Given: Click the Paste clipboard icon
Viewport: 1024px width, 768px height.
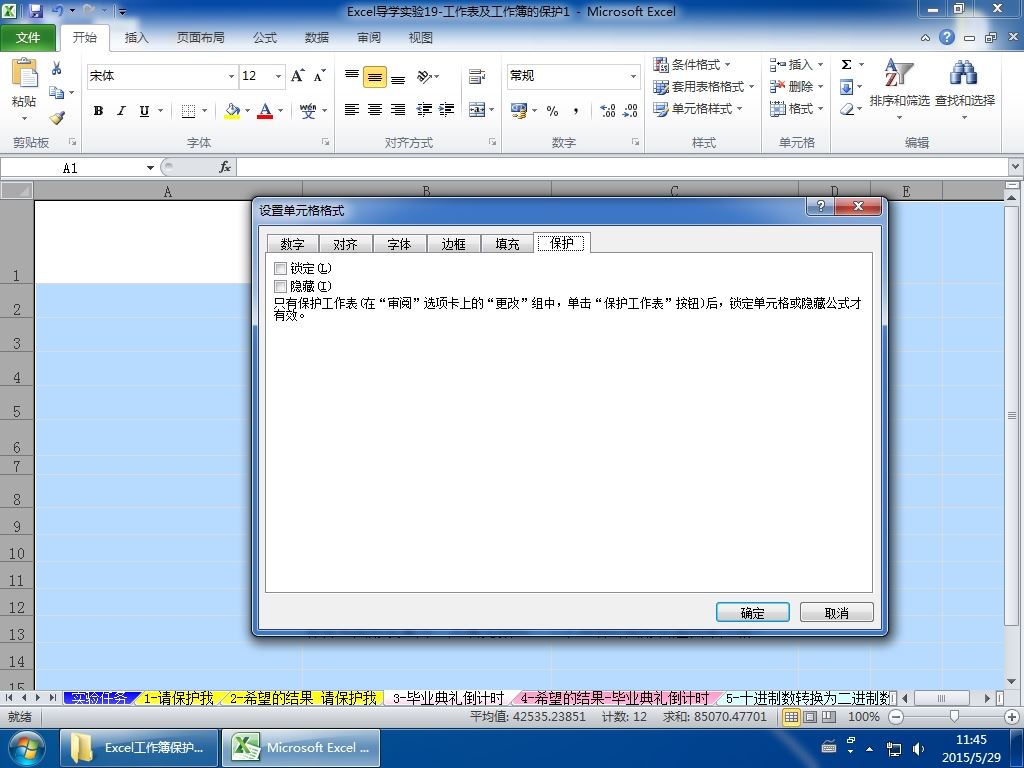Looking at the screenshot, I should click(25, 73).
